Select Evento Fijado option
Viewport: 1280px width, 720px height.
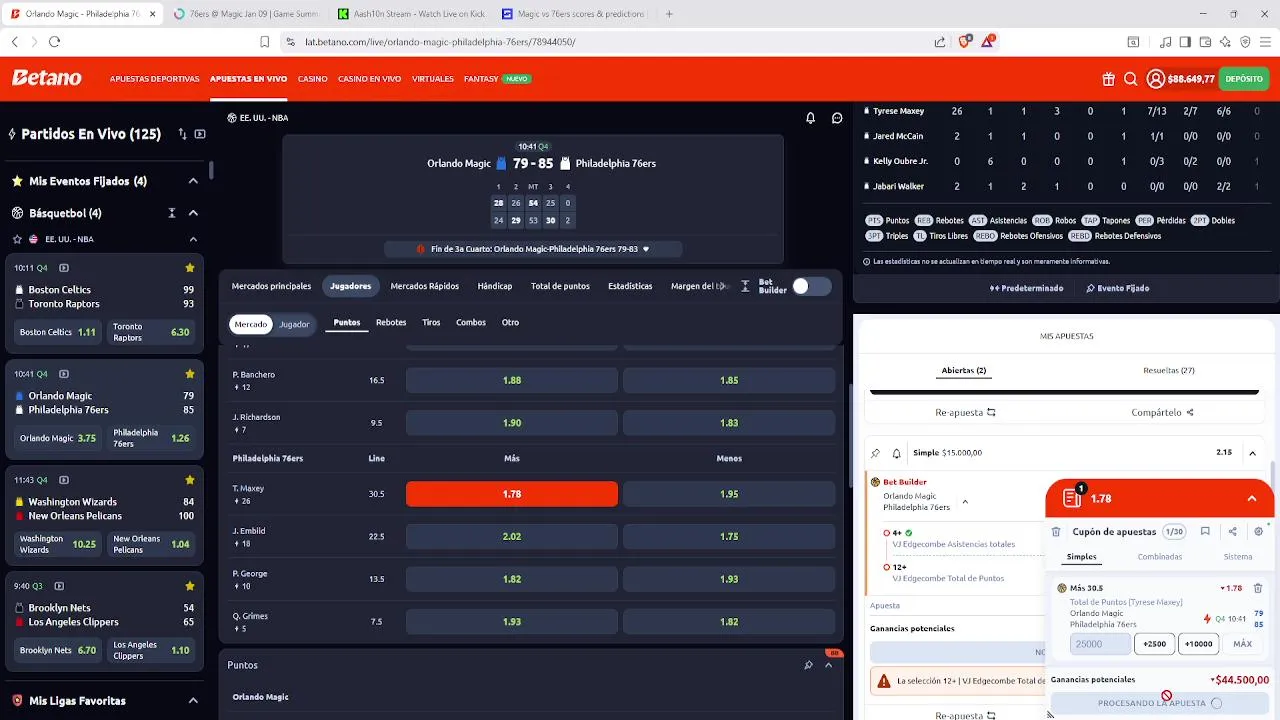1117,288
